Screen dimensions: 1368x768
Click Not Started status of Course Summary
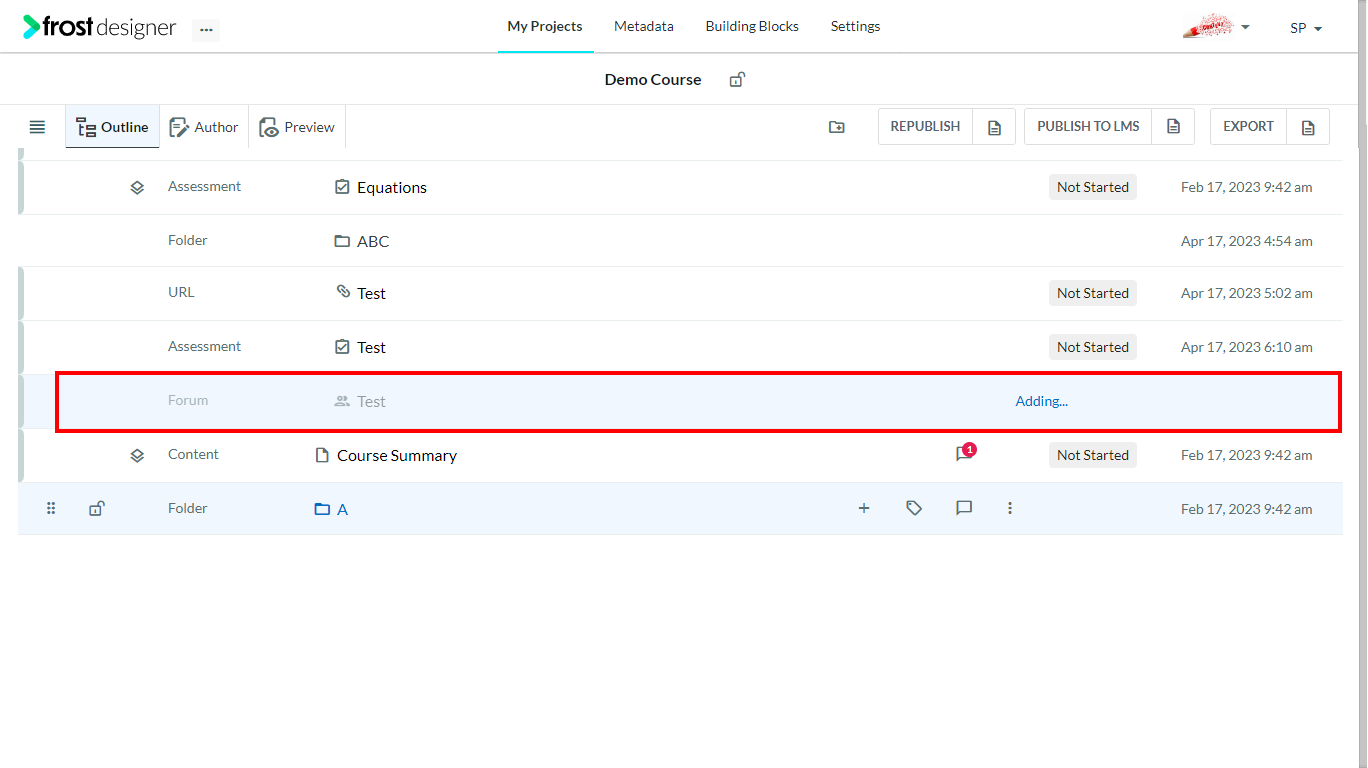[x=1093, y=455]
